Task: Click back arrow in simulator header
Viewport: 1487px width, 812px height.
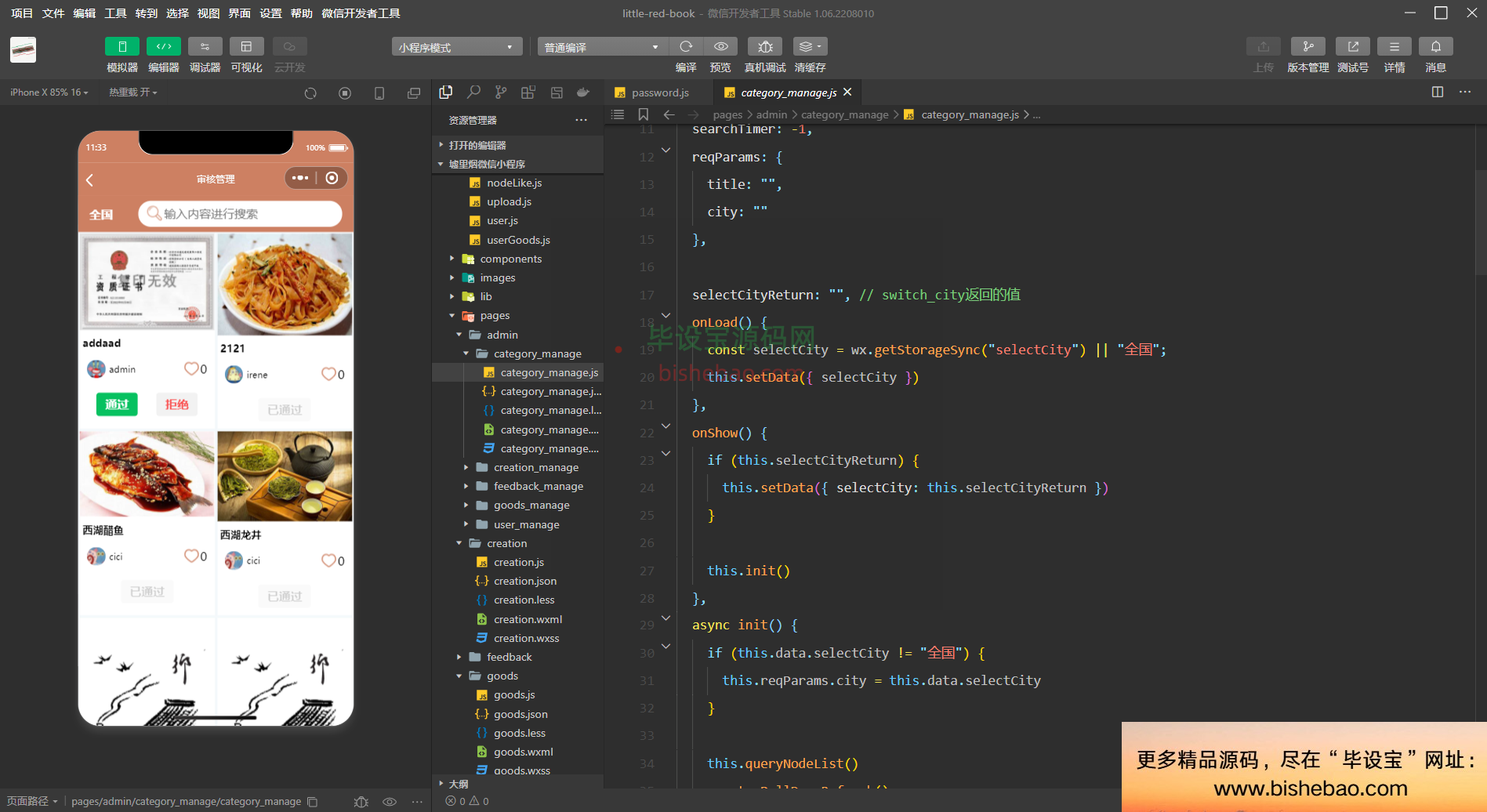Action: [89, 179]
